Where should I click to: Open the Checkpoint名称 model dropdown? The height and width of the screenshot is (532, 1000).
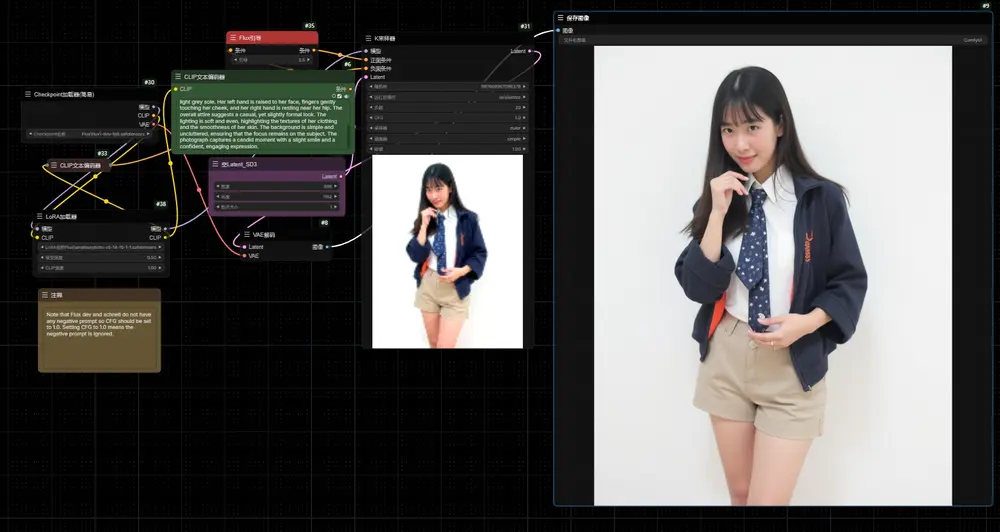[x=89, y=134]
